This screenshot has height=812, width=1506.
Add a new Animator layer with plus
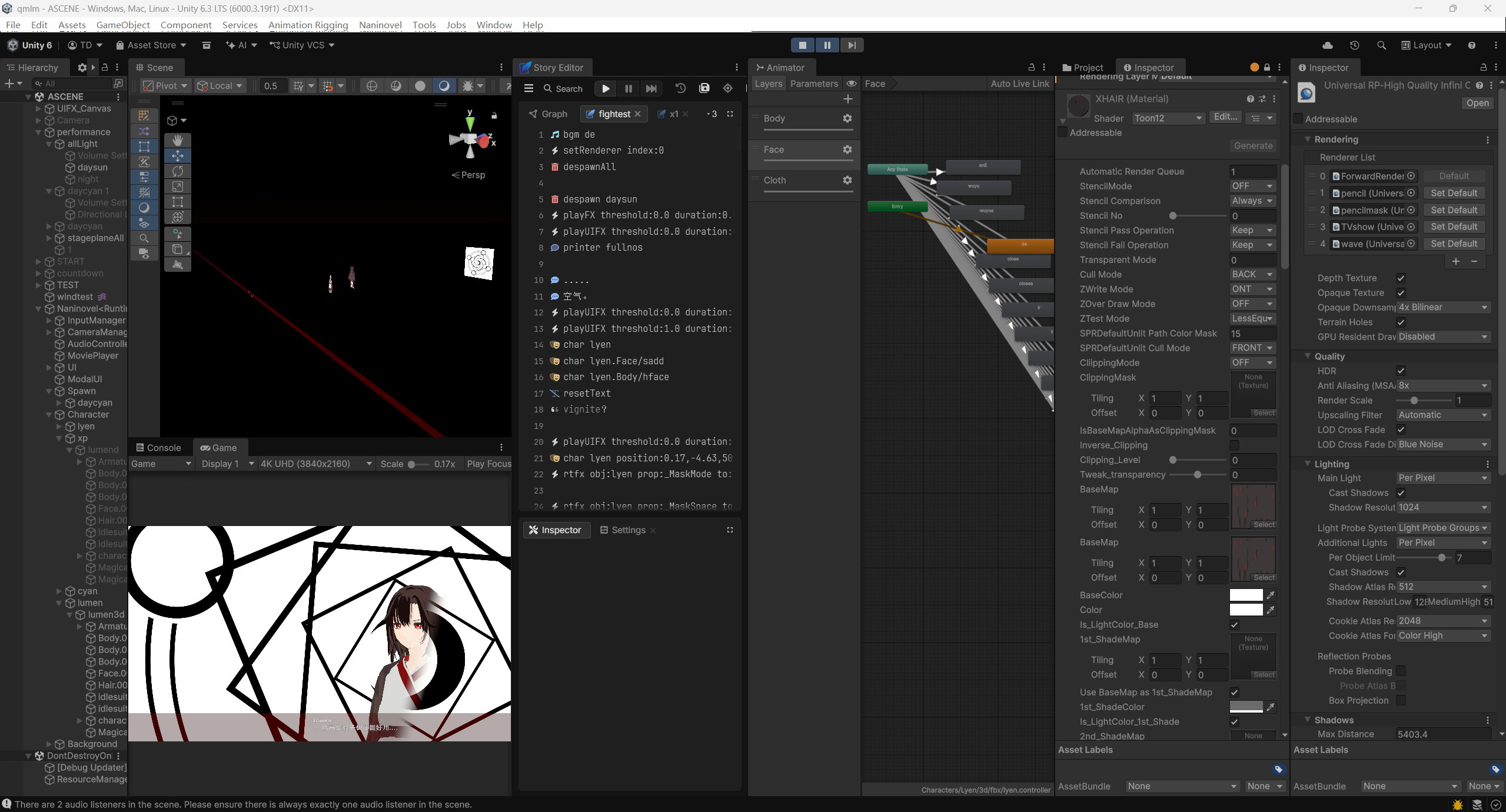tap(848, 99)
